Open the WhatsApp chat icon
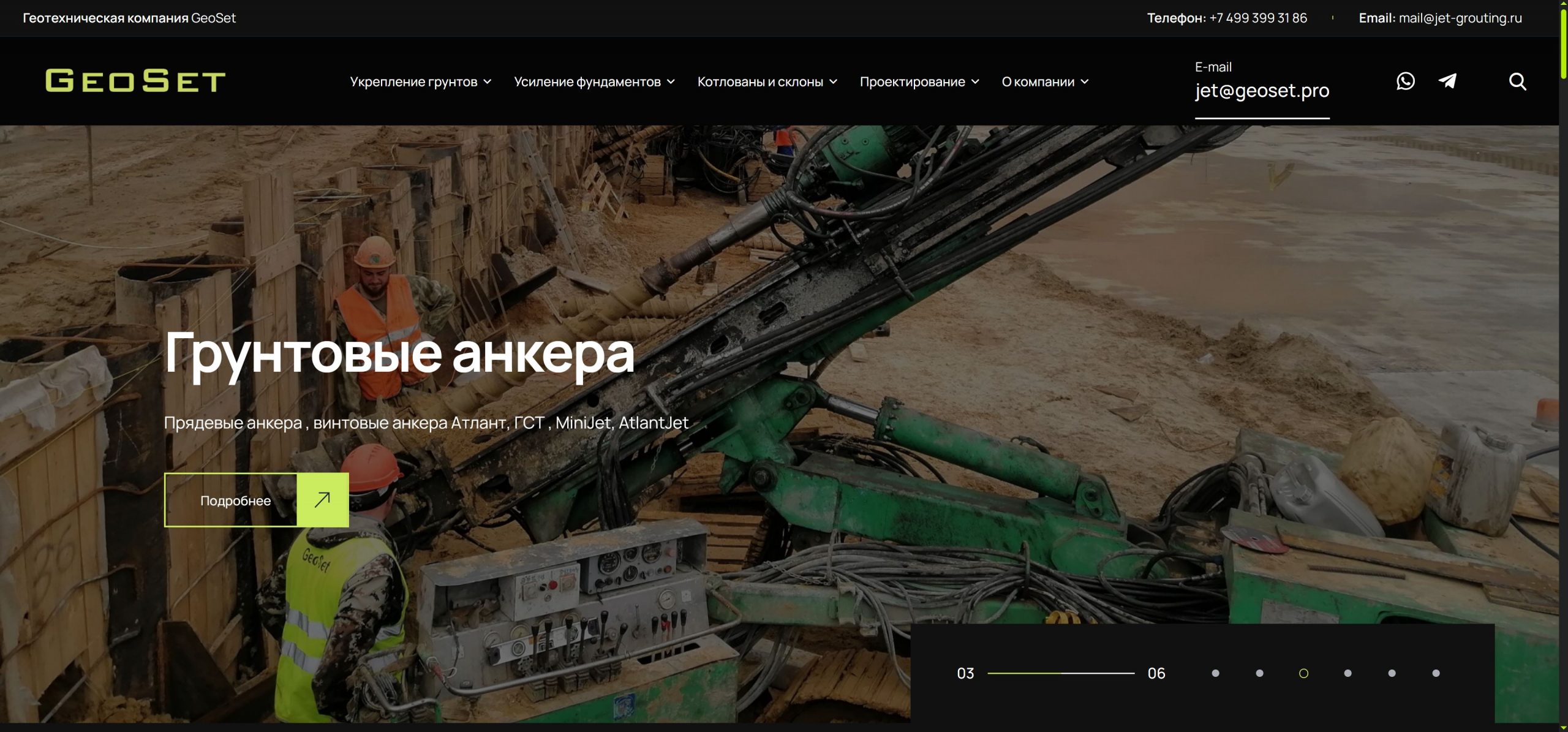1568x732 pixels. pos(1405,81)
